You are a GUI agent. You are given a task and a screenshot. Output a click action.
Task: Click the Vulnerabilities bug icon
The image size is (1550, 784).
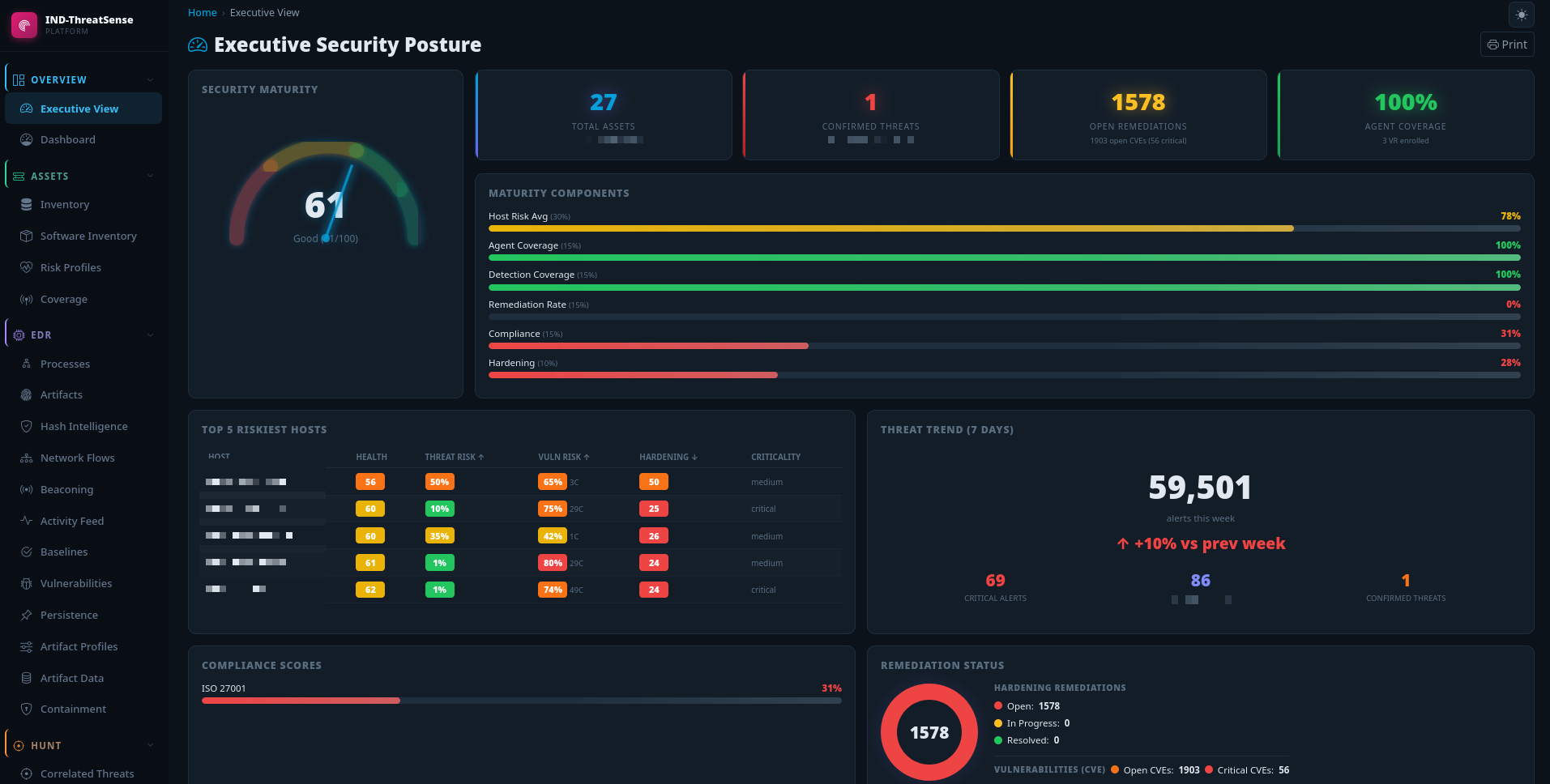pyautogui.click(x=26, y=583)
